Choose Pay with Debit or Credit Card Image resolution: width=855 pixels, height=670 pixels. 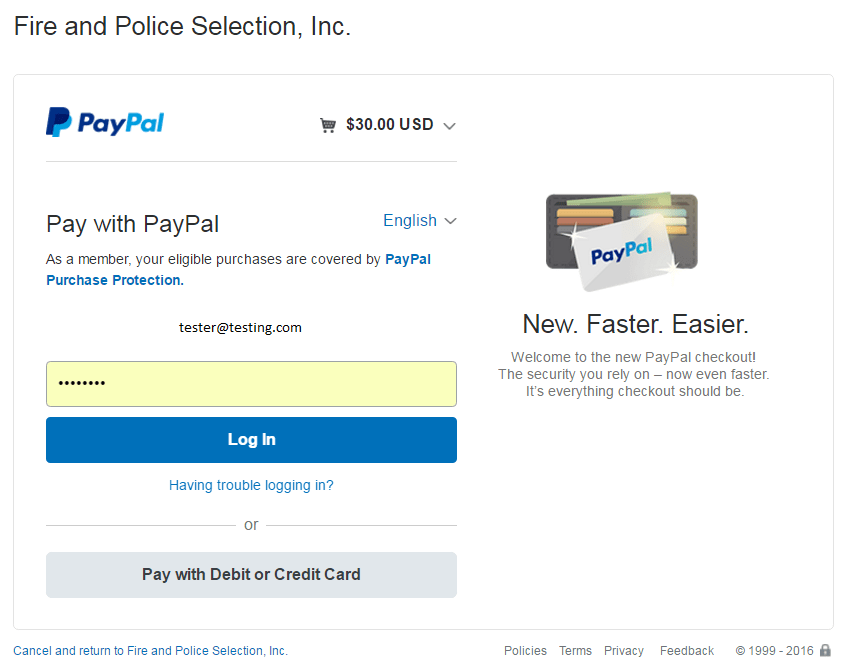point(251,575)
